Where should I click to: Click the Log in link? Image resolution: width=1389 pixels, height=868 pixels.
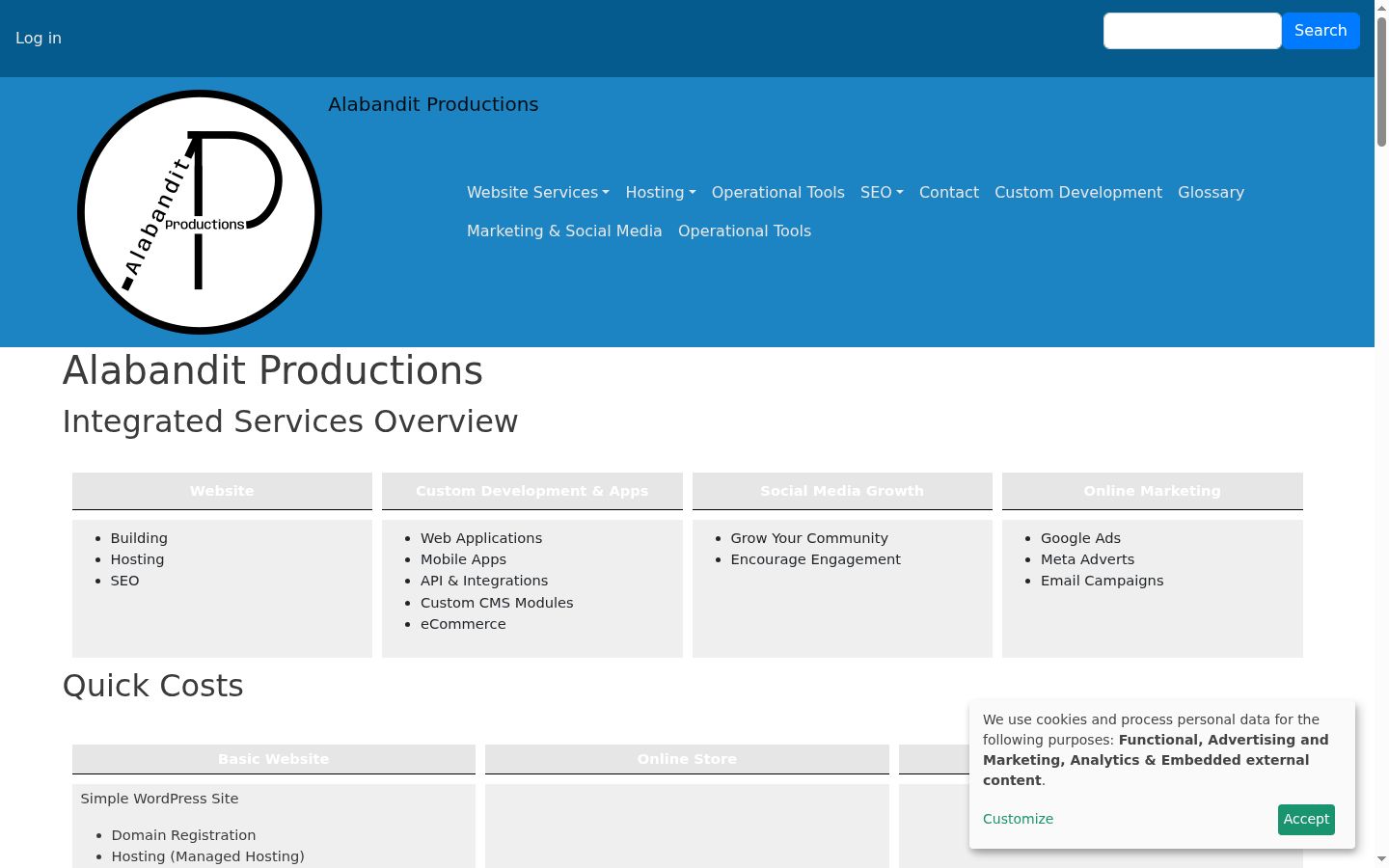(x=39, y=38)
